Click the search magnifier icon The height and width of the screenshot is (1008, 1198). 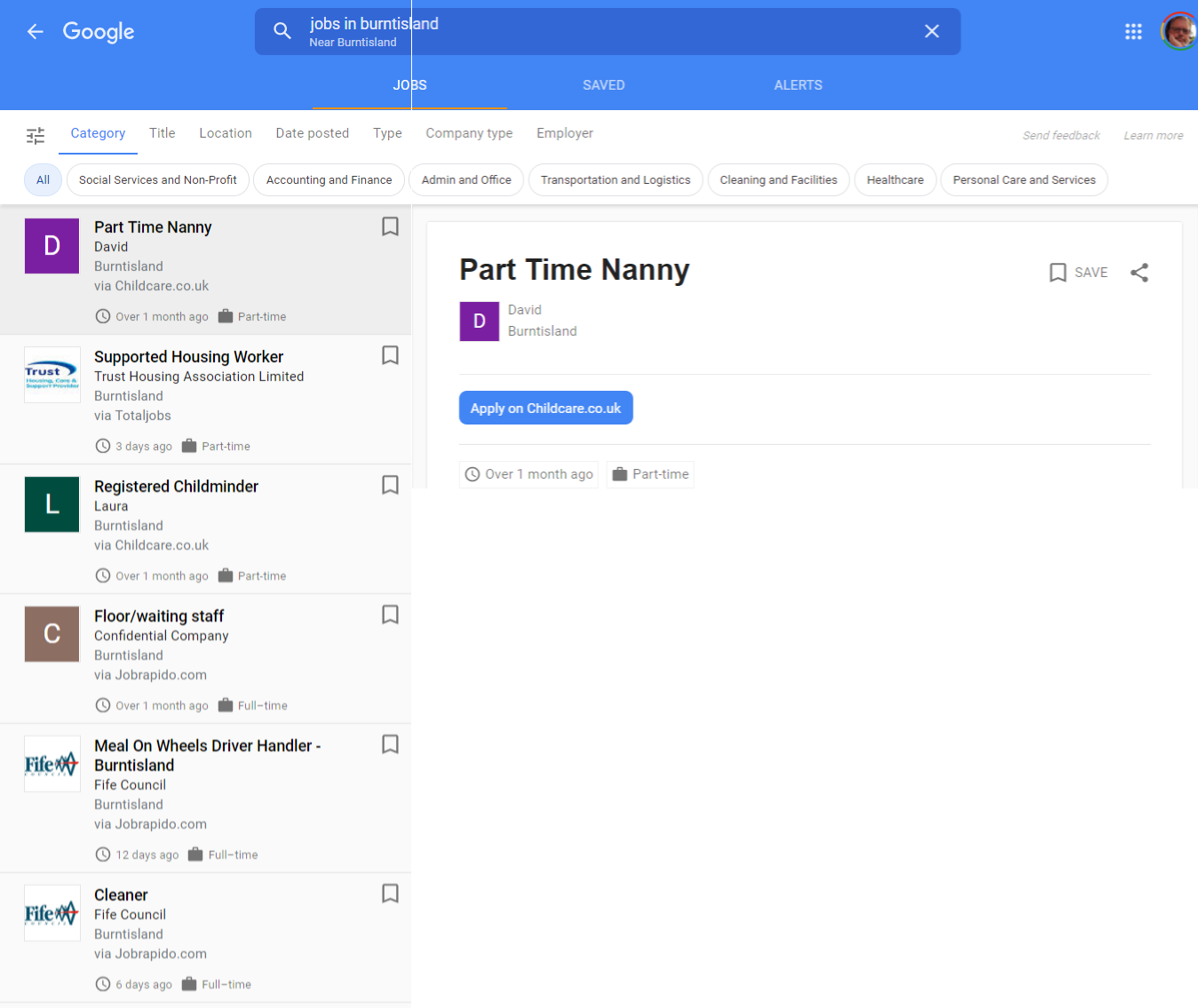click(x=282, y=31)
